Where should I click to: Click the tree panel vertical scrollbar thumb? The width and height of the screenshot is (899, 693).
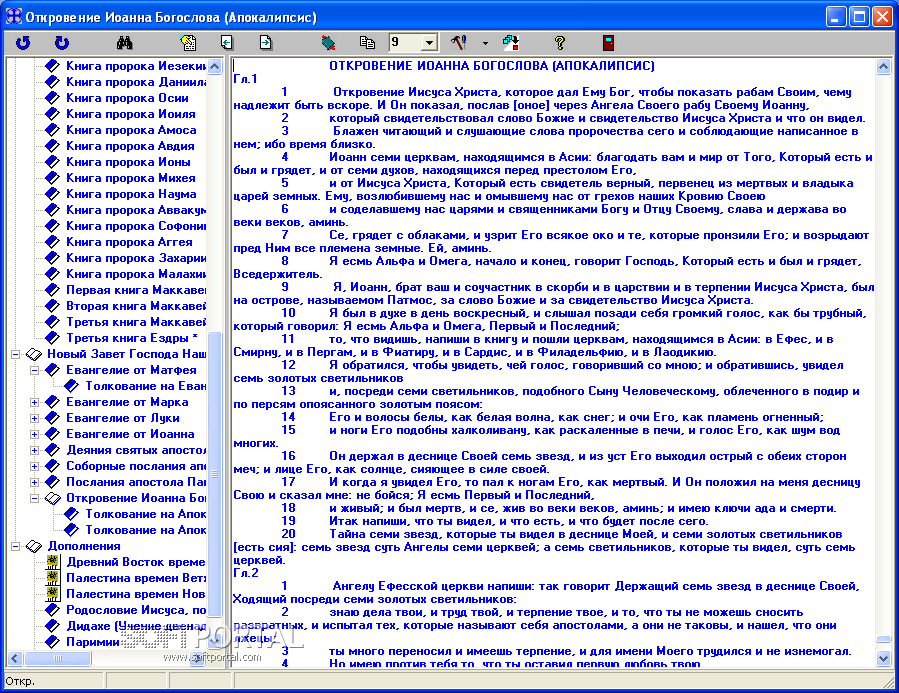point(214,475)
